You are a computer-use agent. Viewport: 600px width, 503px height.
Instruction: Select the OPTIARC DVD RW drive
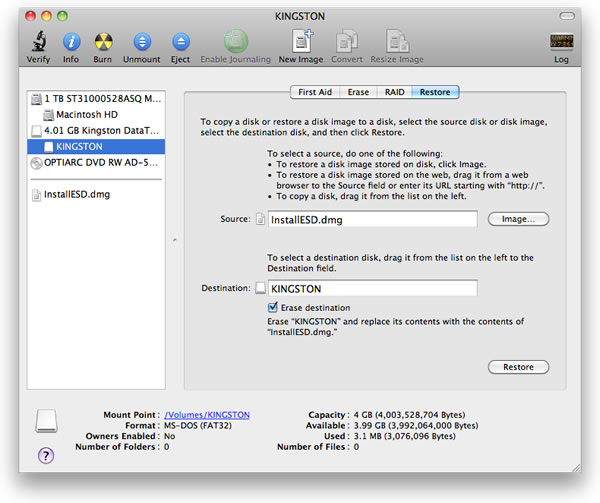point(97,162)
